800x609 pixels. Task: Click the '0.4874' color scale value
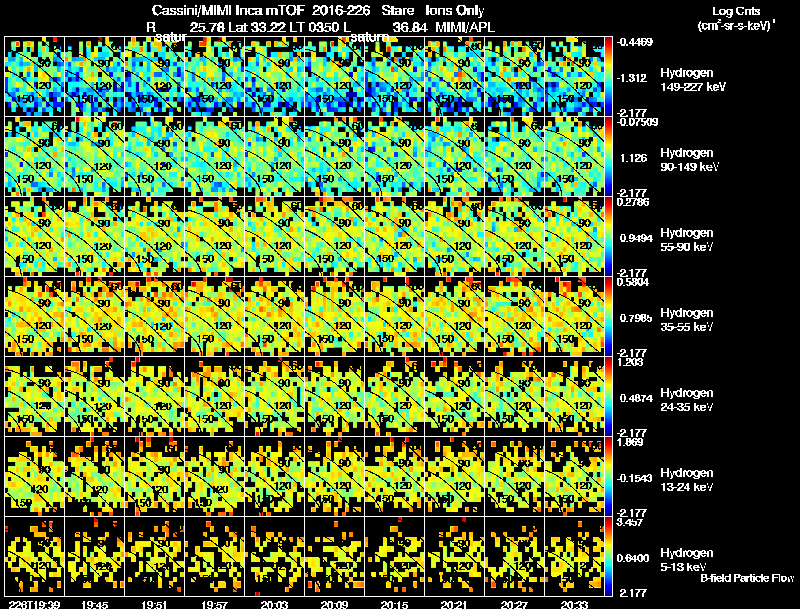click(636, 398)
